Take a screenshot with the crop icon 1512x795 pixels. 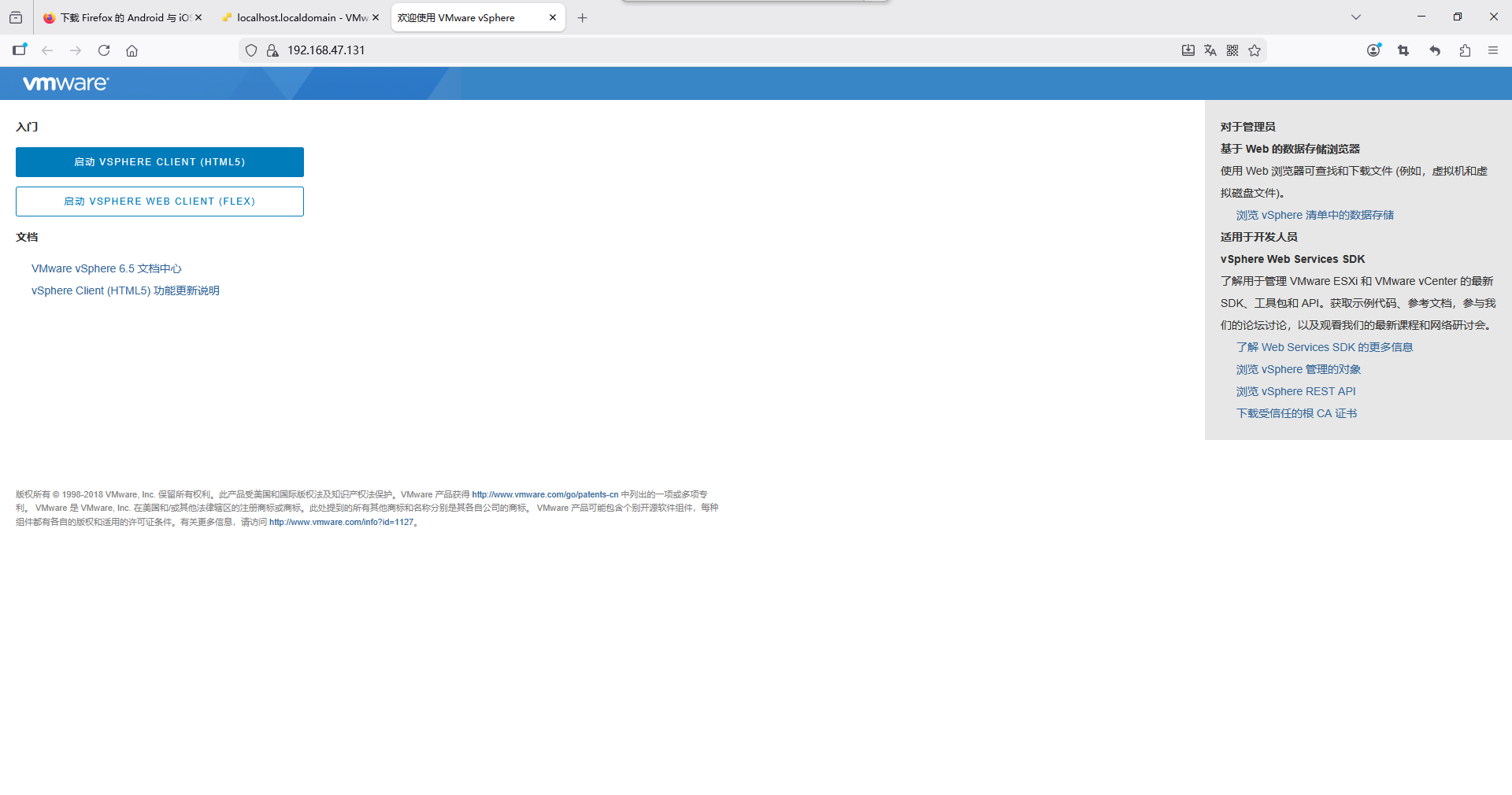pyautogui.click(x=1403, y=50)
